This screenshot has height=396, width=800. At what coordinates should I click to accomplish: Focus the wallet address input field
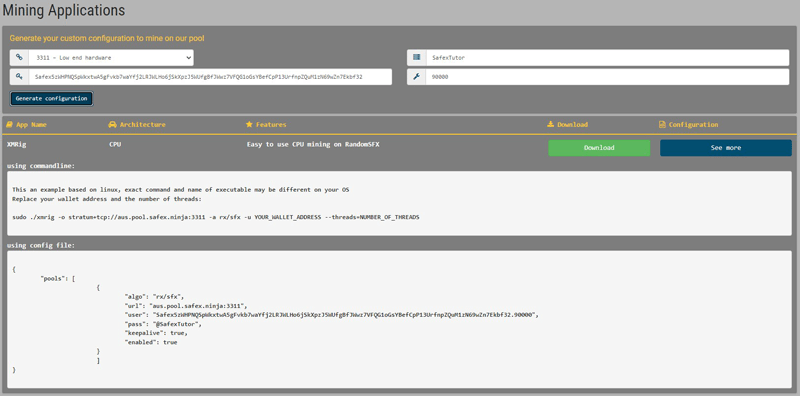(210, 77)
